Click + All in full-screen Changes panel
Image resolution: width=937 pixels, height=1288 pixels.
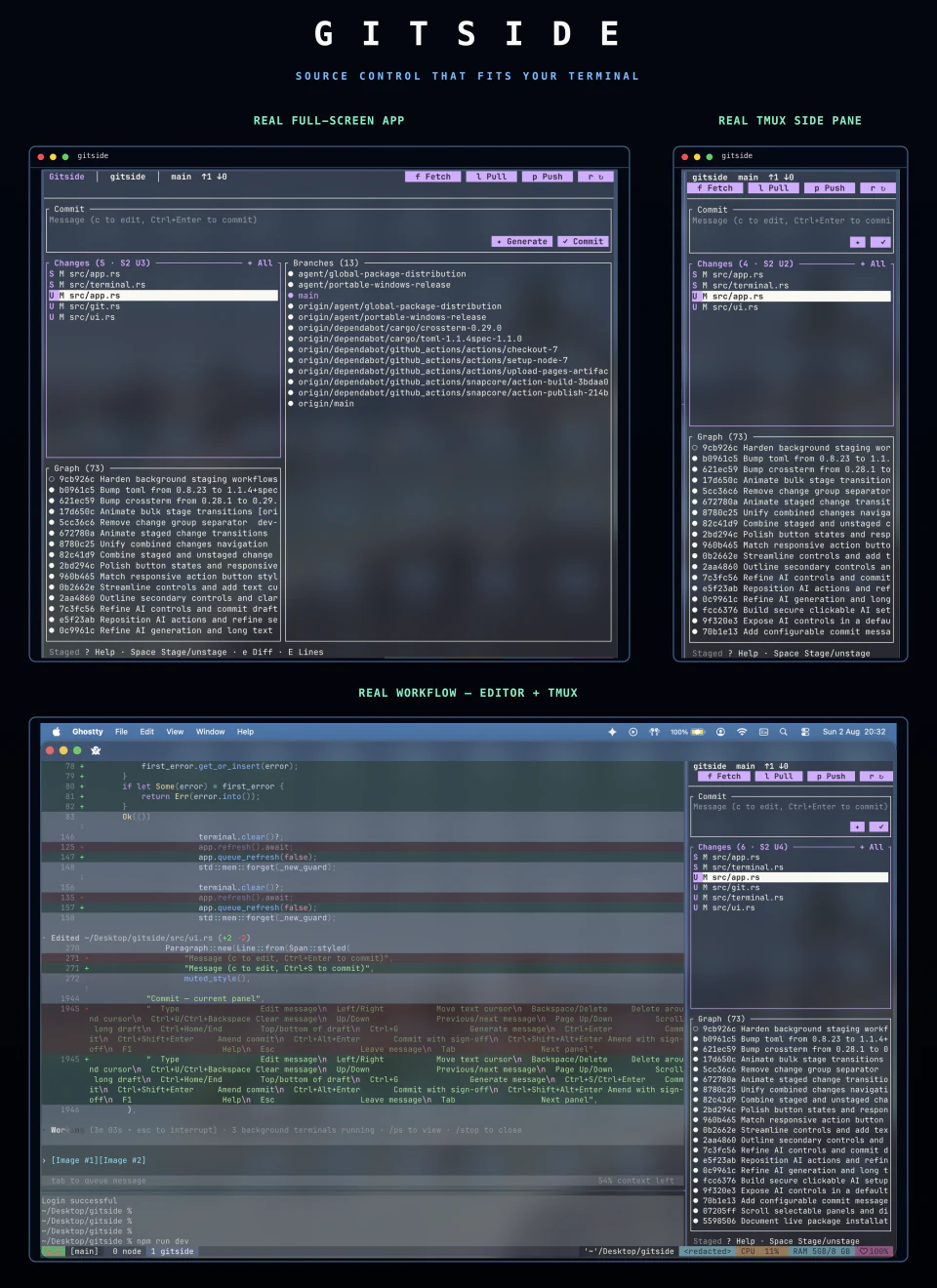pyautogui.click(x=260, y=263)
